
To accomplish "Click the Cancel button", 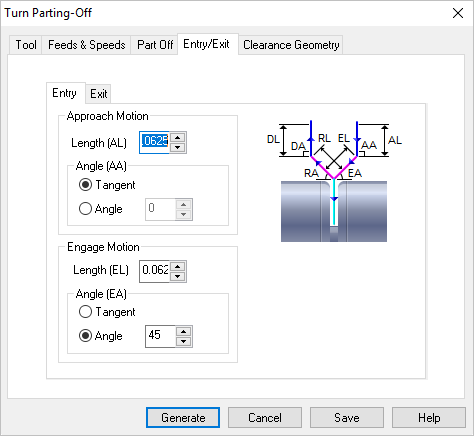I will click(265, 417).
